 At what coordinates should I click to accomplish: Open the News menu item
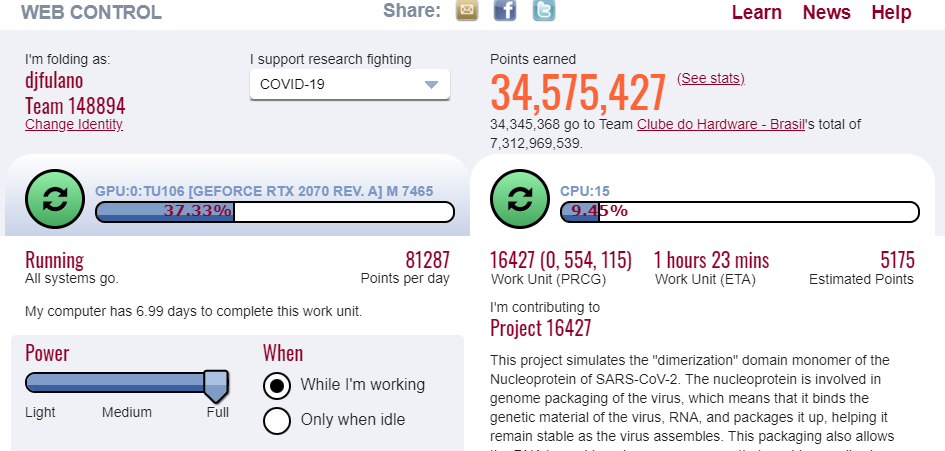pos(826,12)
